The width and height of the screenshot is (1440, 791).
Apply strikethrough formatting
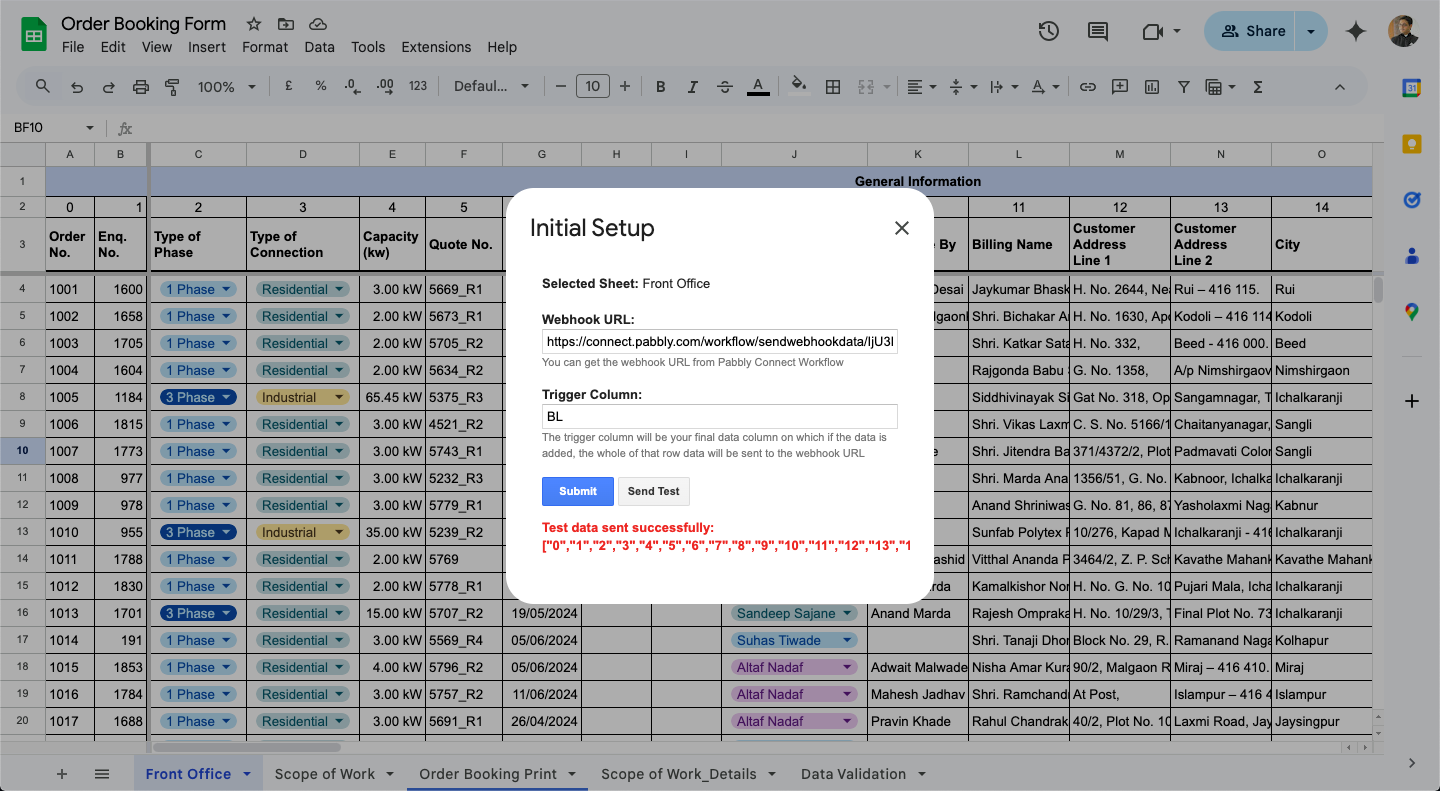725,87
